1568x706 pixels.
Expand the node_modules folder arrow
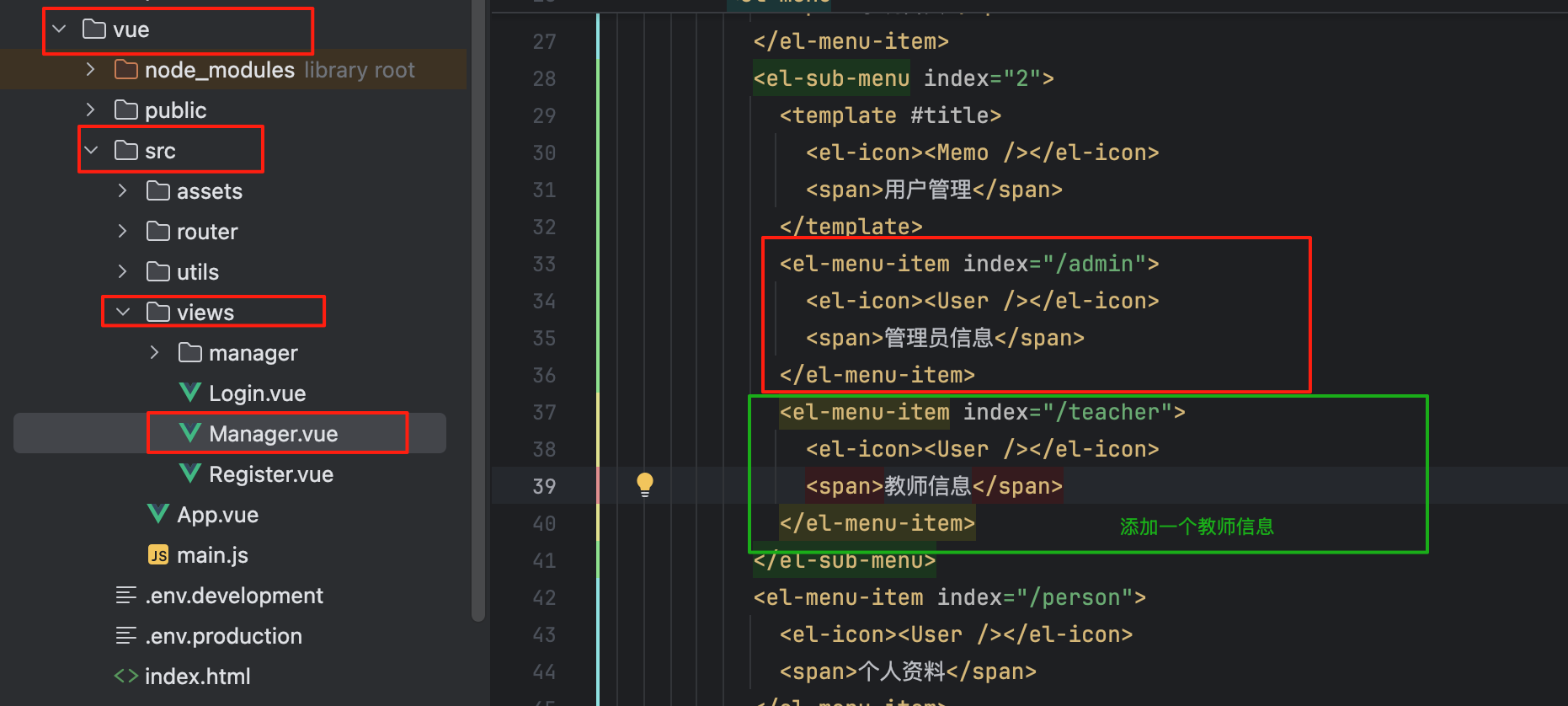[91, 69]
